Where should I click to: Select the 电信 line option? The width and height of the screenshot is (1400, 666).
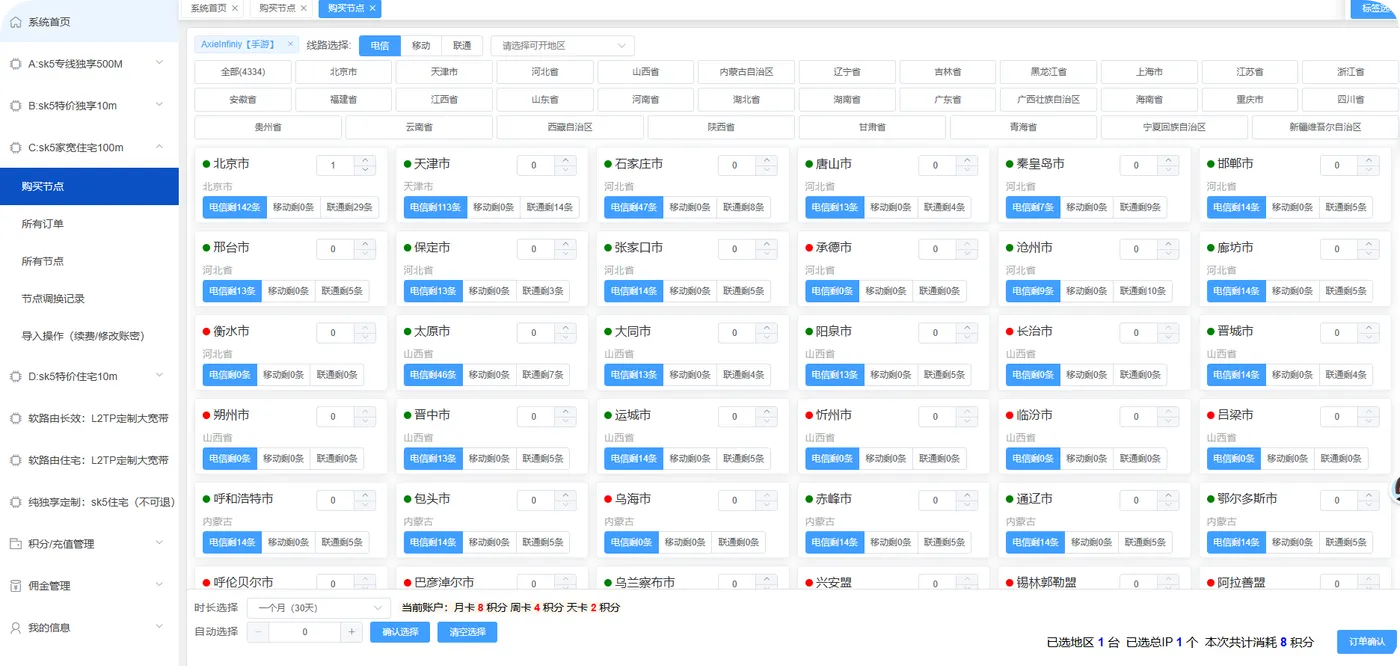coord(380,46)
